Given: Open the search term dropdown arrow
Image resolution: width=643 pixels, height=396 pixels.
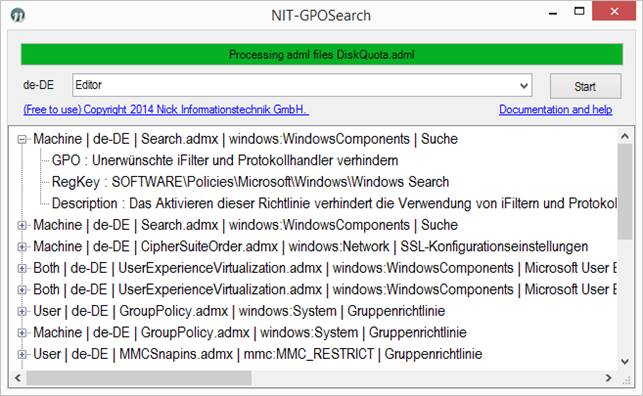Looking at the screenshot, I should [524, 86].
